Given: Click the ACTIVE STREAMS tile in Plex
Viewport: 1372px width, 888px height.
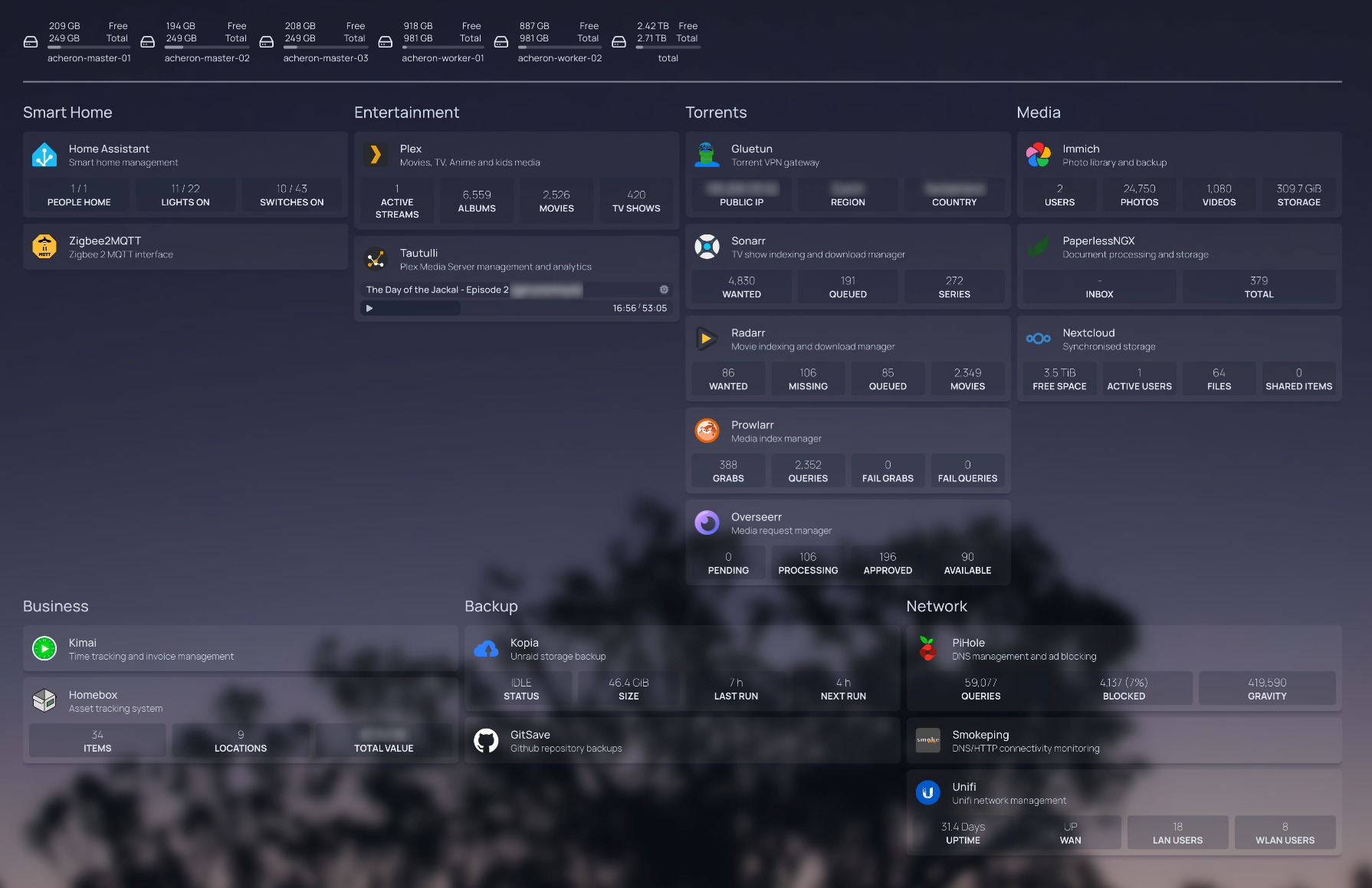Looking at the screenshot, I should (x=397, y=201).
